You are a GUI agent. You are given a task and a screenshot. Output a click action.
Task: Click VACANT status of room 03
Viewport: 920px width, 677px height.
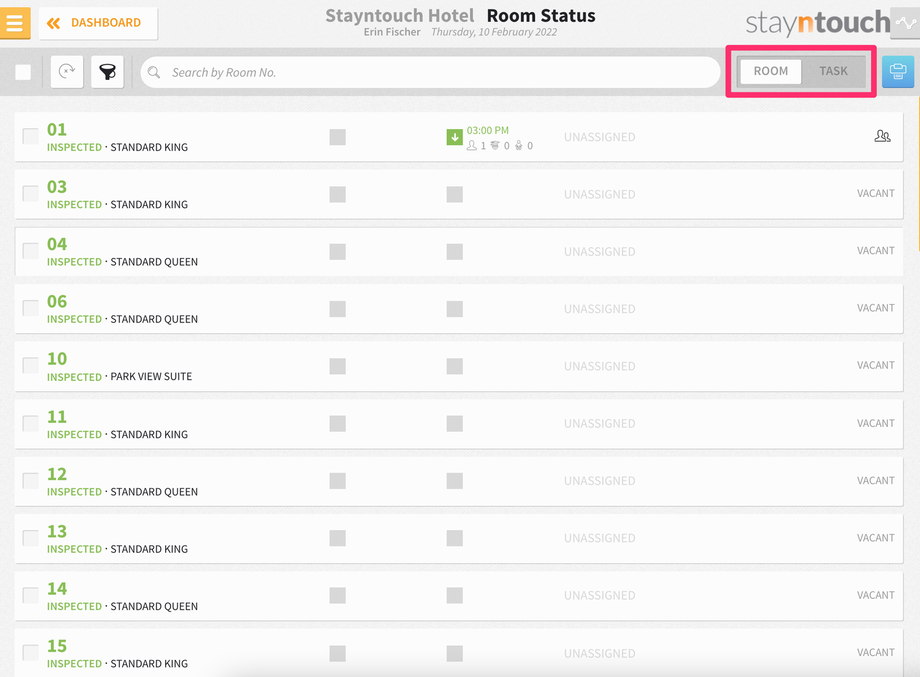pos(875,194)
